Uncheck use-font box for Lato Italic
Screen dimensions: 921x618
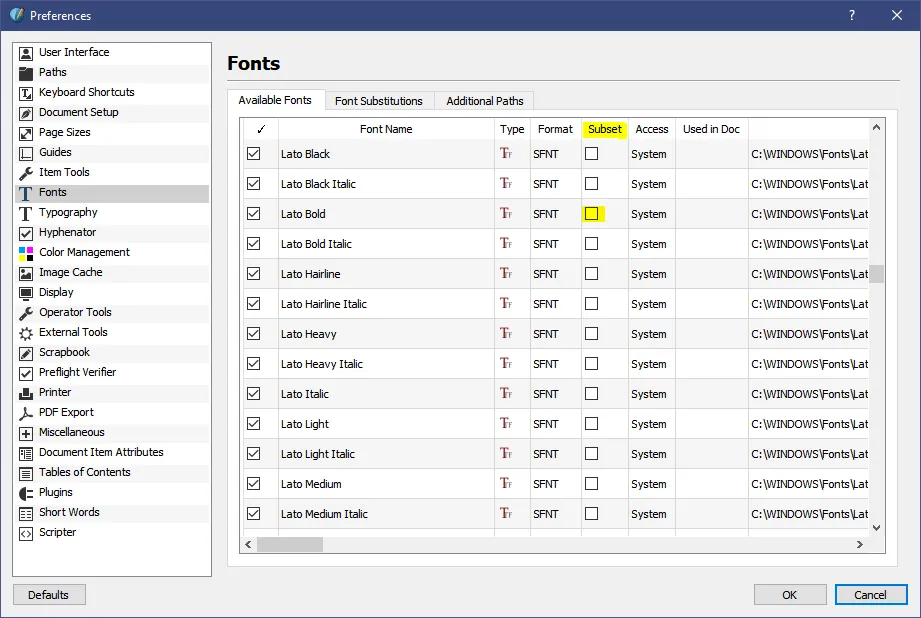[254, 394]
